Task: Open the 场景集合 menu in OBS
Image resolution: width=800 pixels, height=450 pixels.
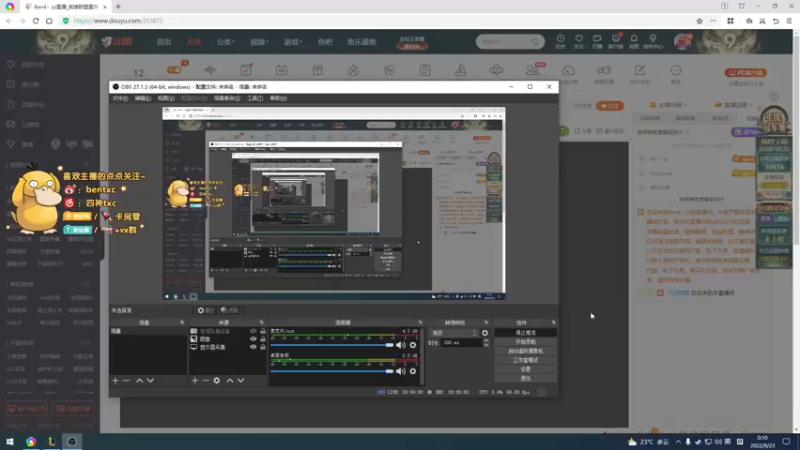Action: pos(227,98)
